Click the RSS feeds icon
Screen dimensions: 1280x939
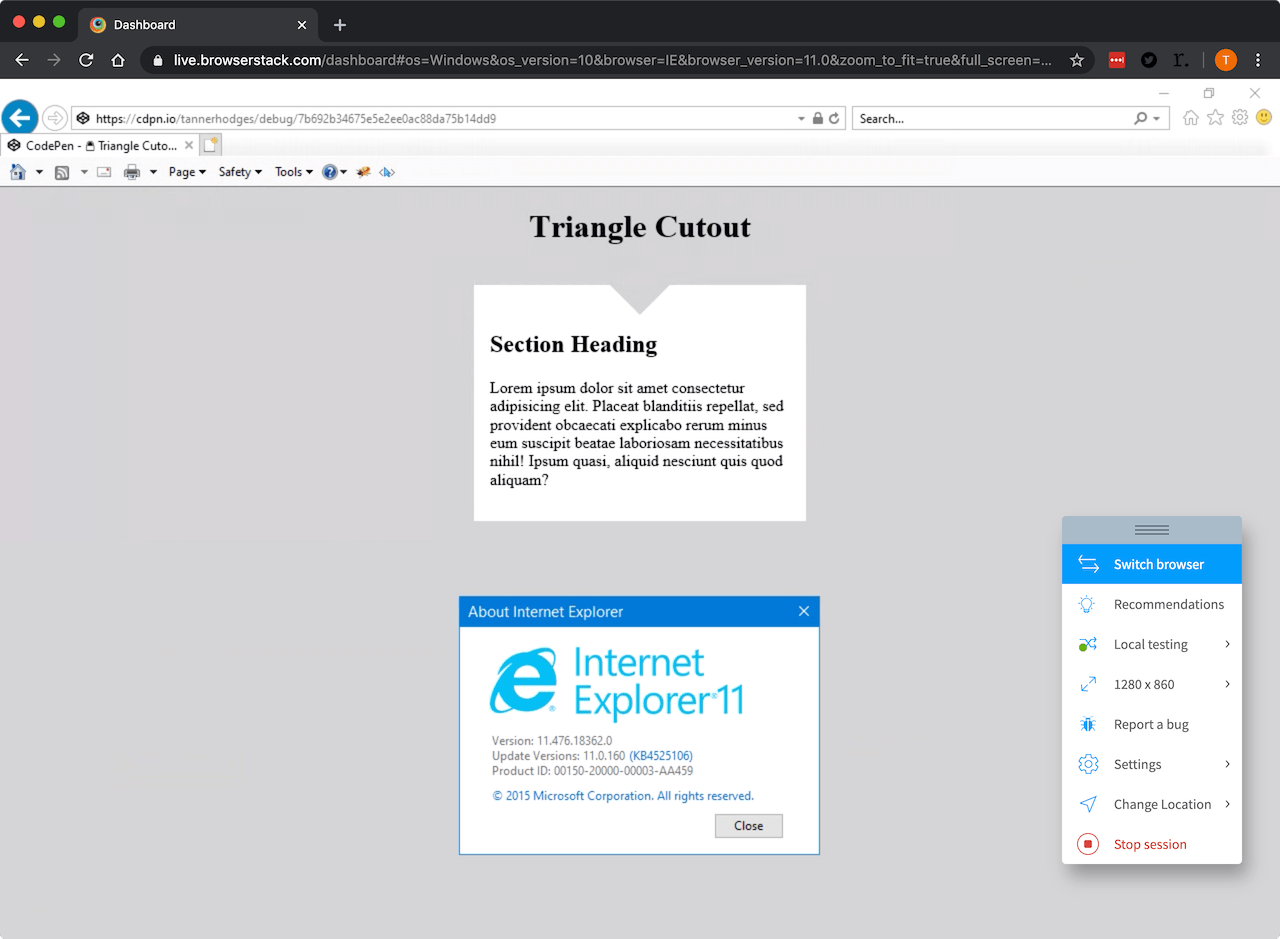tap(62, 172)
